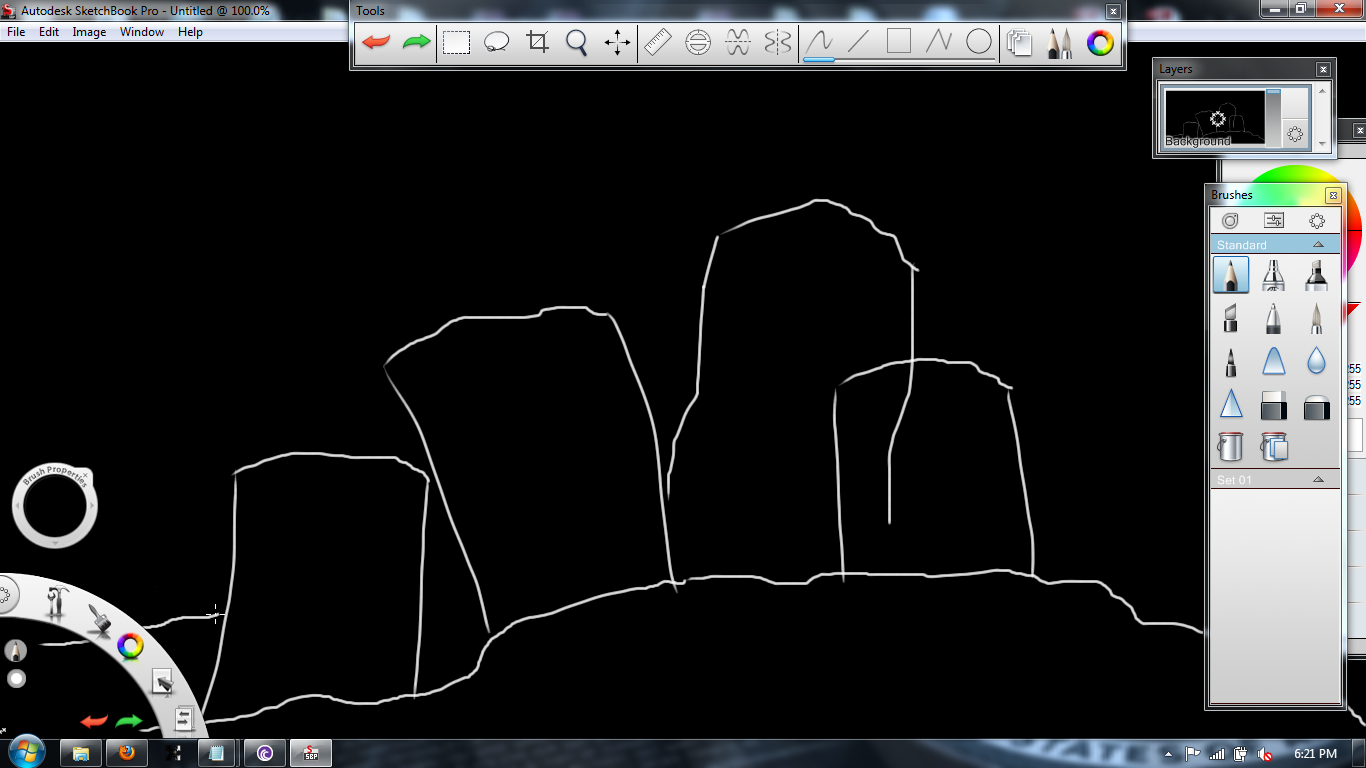Toggle the Brush palette from Tools bar

(x=1060, y=43)
